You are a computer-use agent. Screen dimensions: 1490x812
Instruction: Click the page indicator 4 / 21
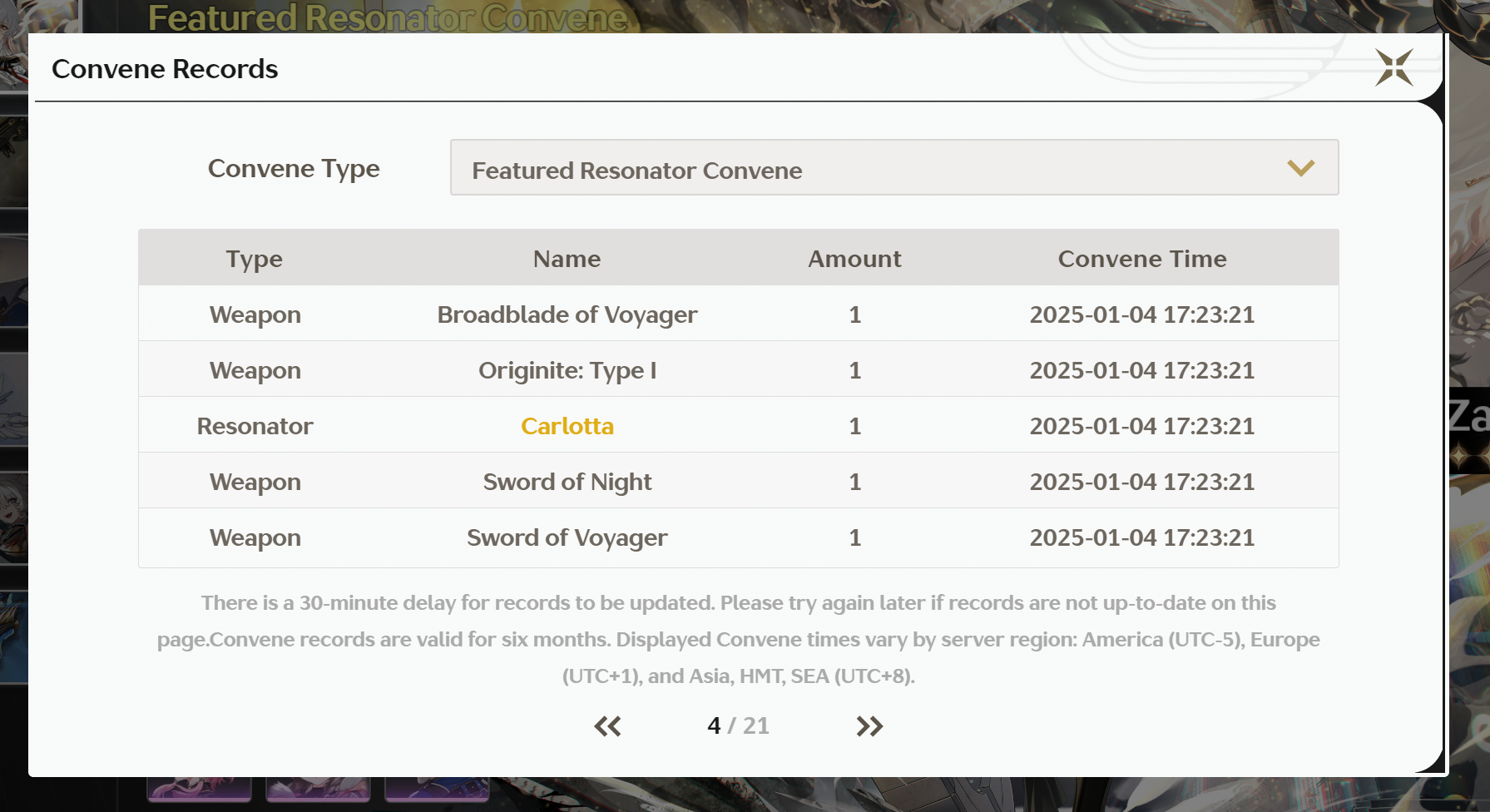point(738,725)
